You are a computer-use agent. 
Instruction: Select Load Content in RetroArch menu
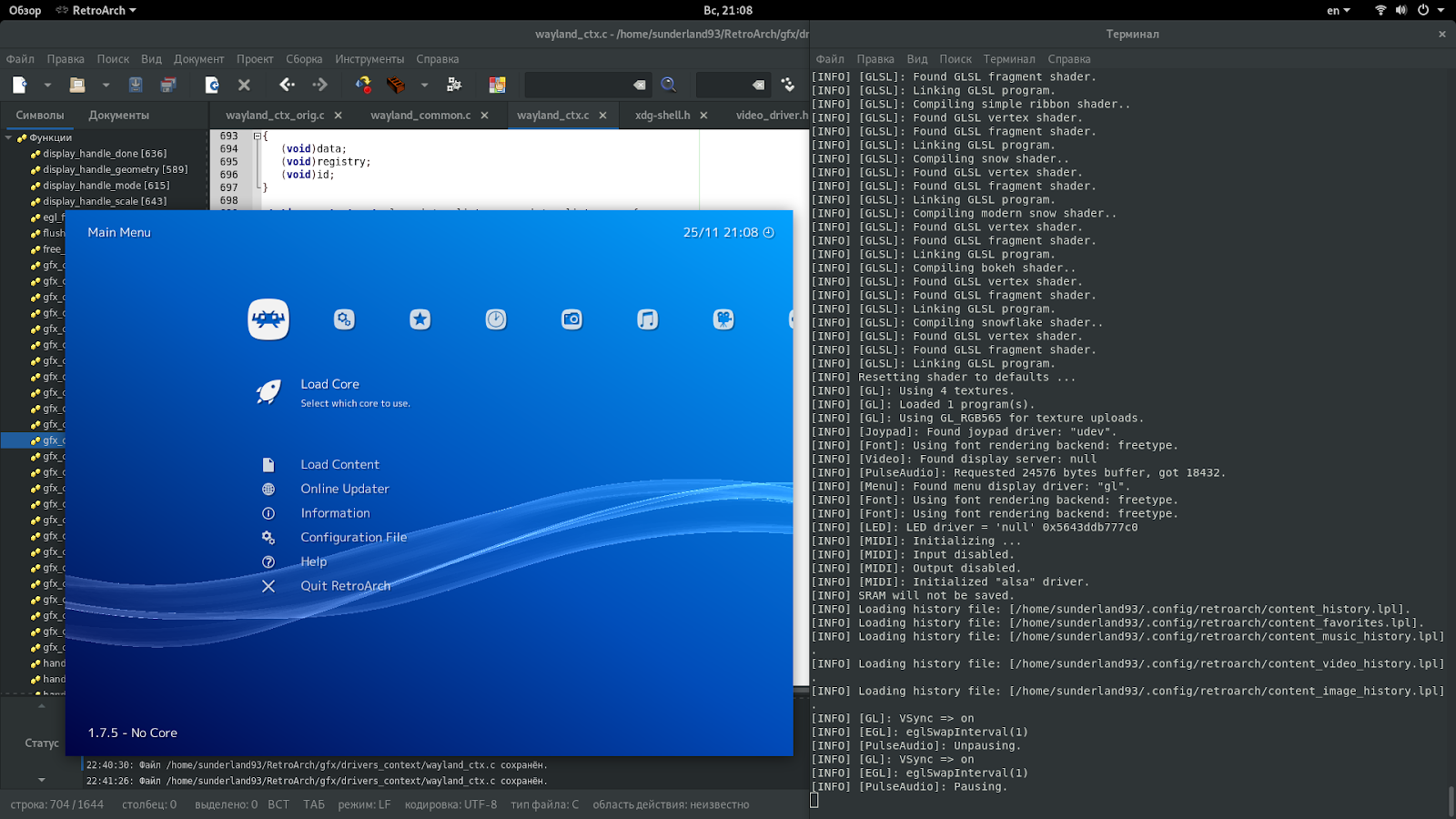[x=339, y=465]
